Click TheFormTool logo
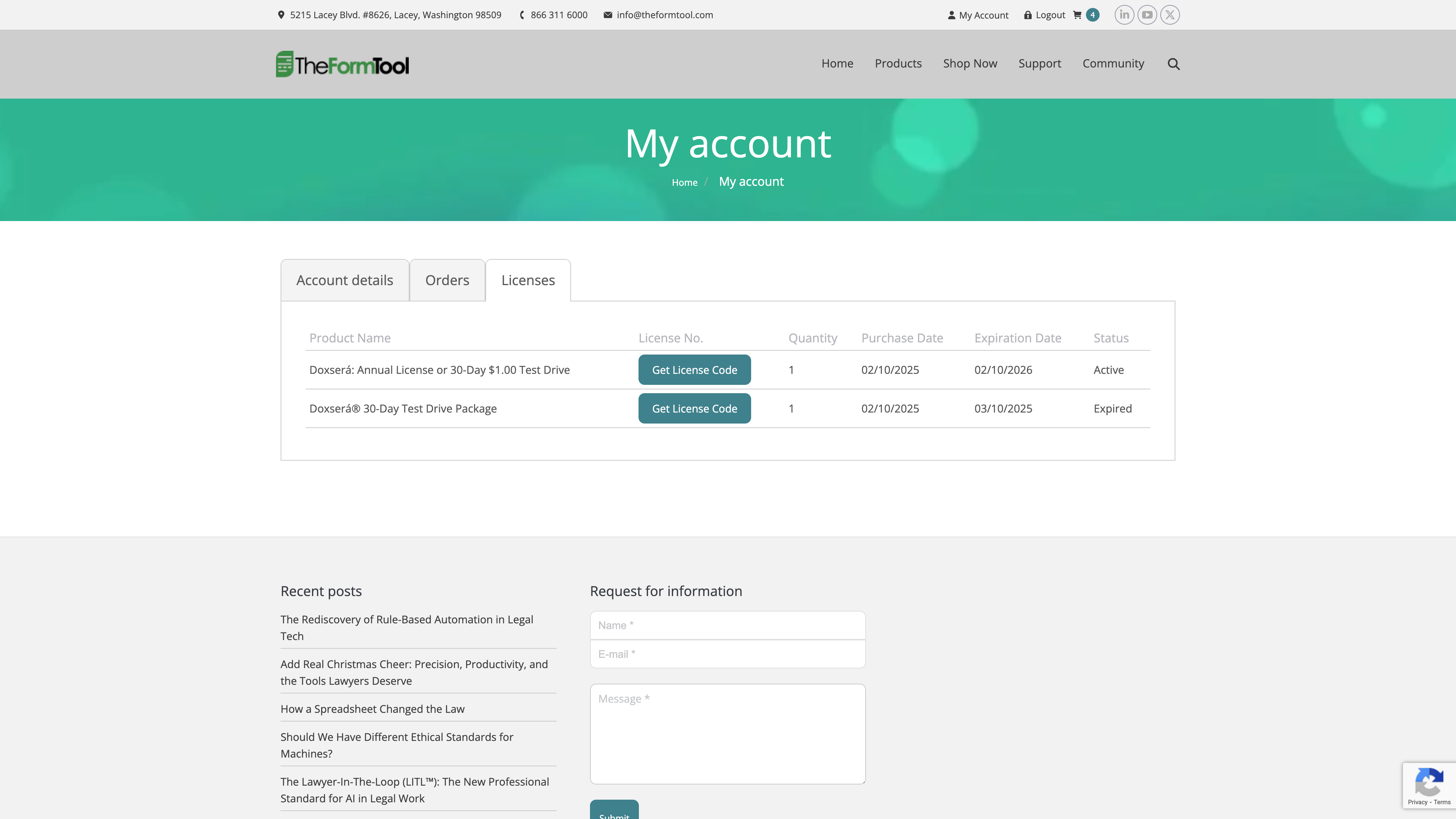Image resolution: width=1456 pixels, height=819 pixels. [342, 64]
